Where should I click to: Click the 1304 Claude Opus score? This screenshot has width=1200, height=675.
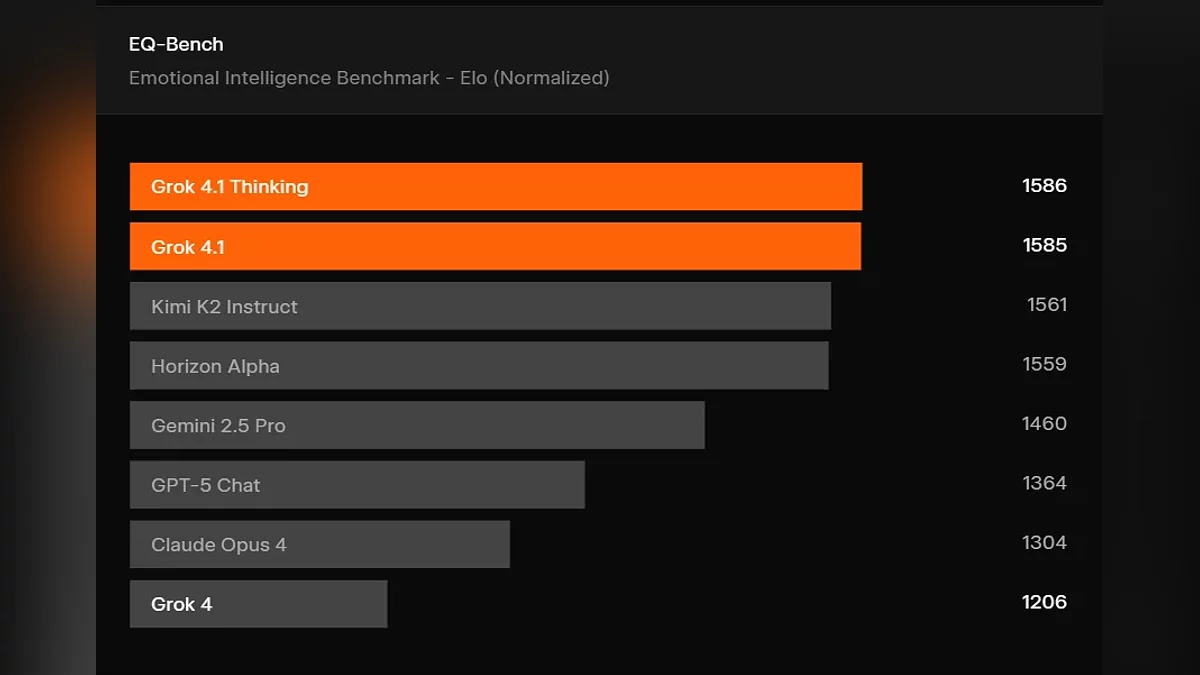click(1044, 542)
